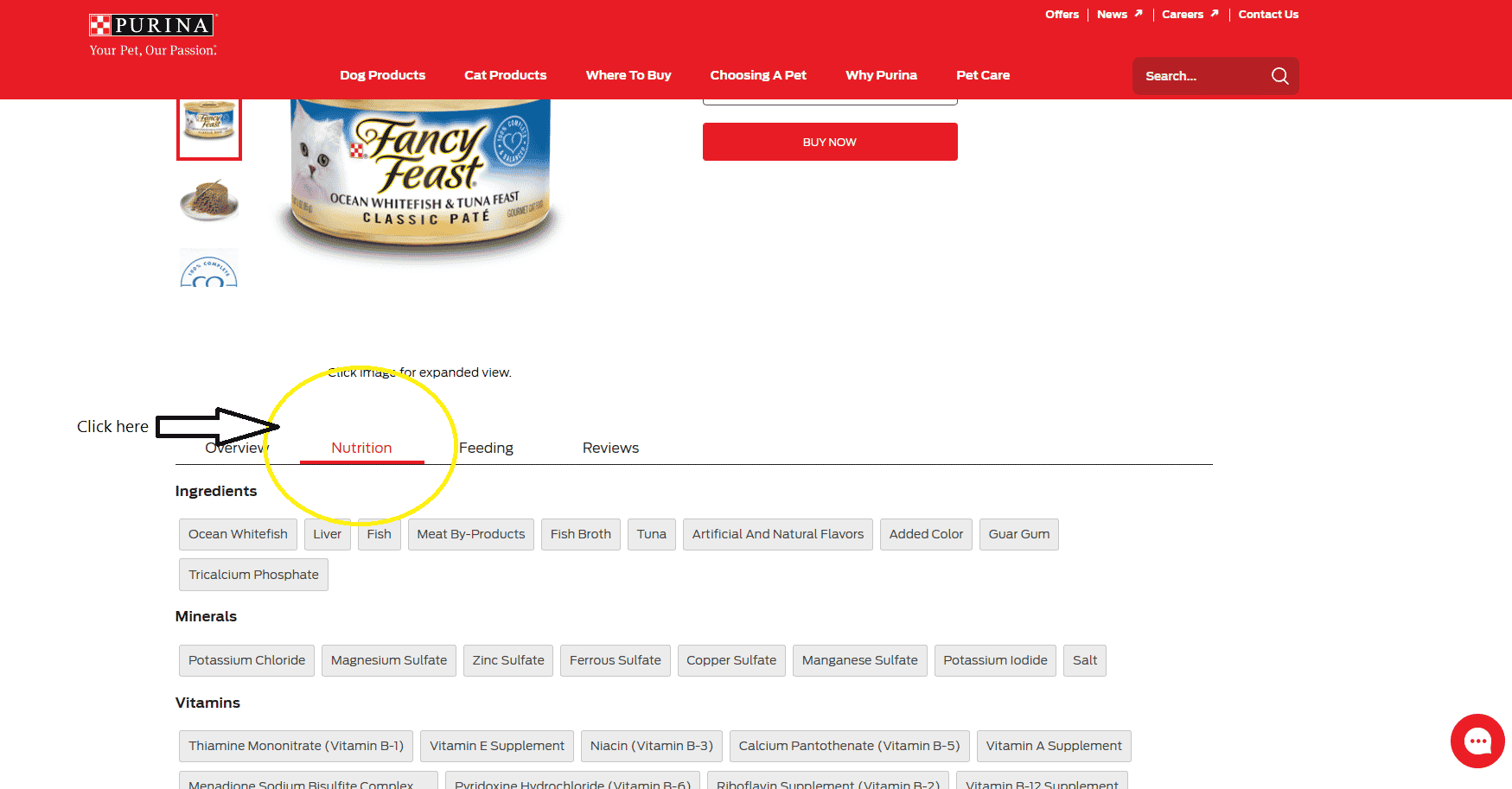Open the Pet Care menu
1512x789 pixels.
click(983, 75)
